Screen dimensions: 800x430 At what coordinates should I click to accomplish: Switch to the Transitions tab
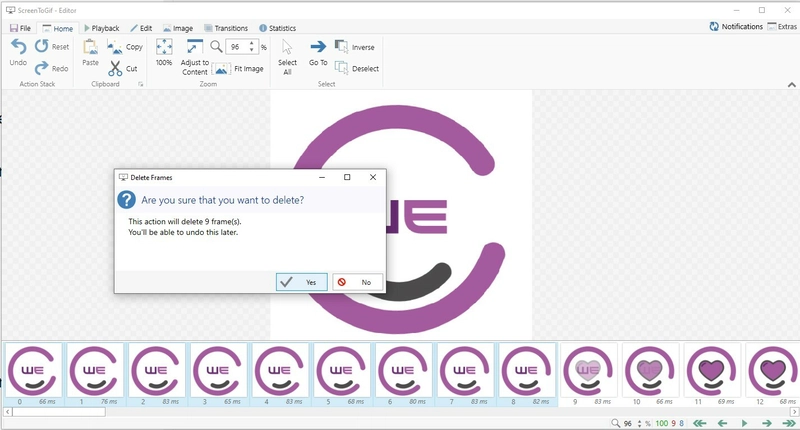(226, 28)
